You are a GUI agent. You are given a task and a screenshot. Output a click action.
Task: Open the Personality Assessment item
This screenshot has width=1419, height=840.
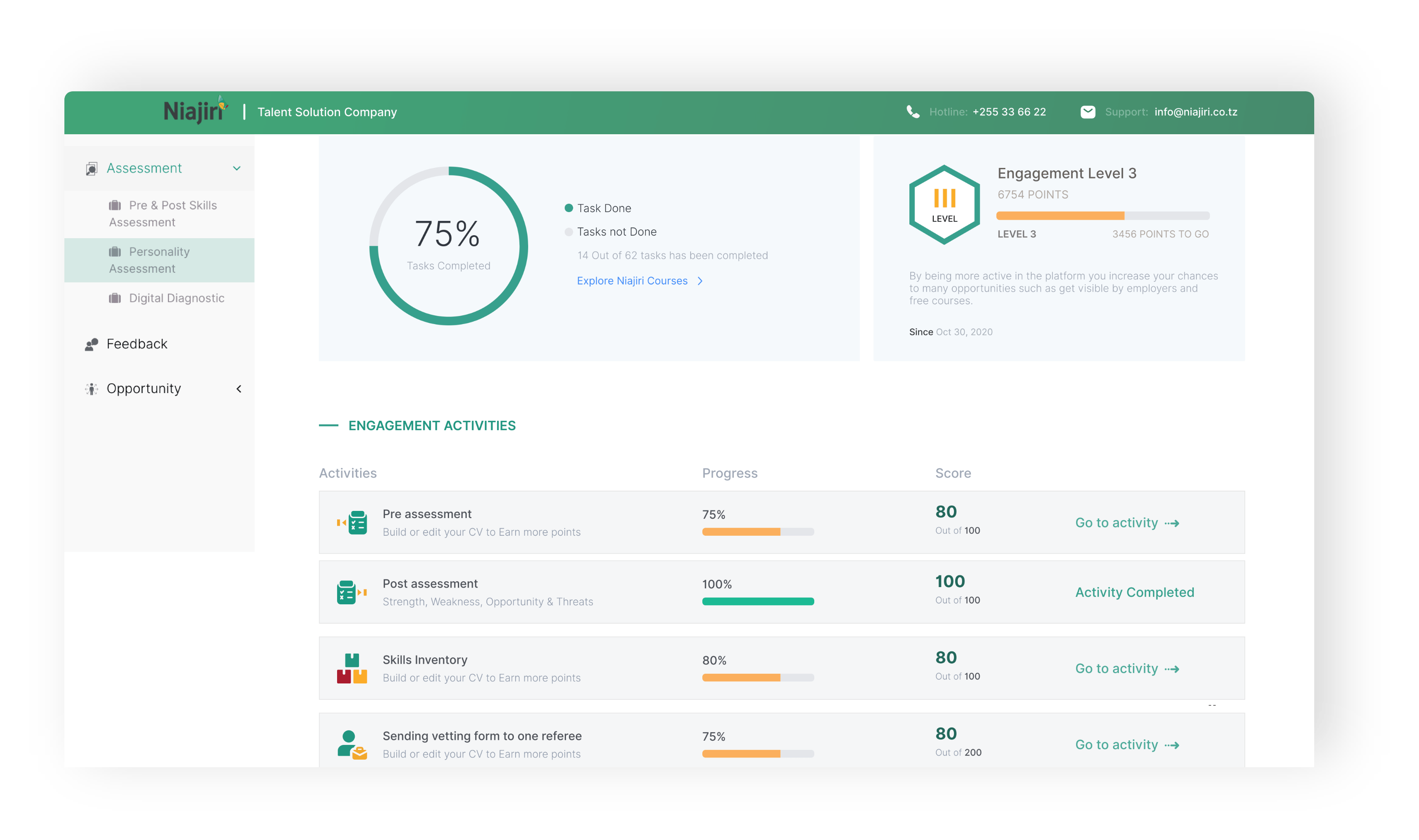tap(159, 260)
